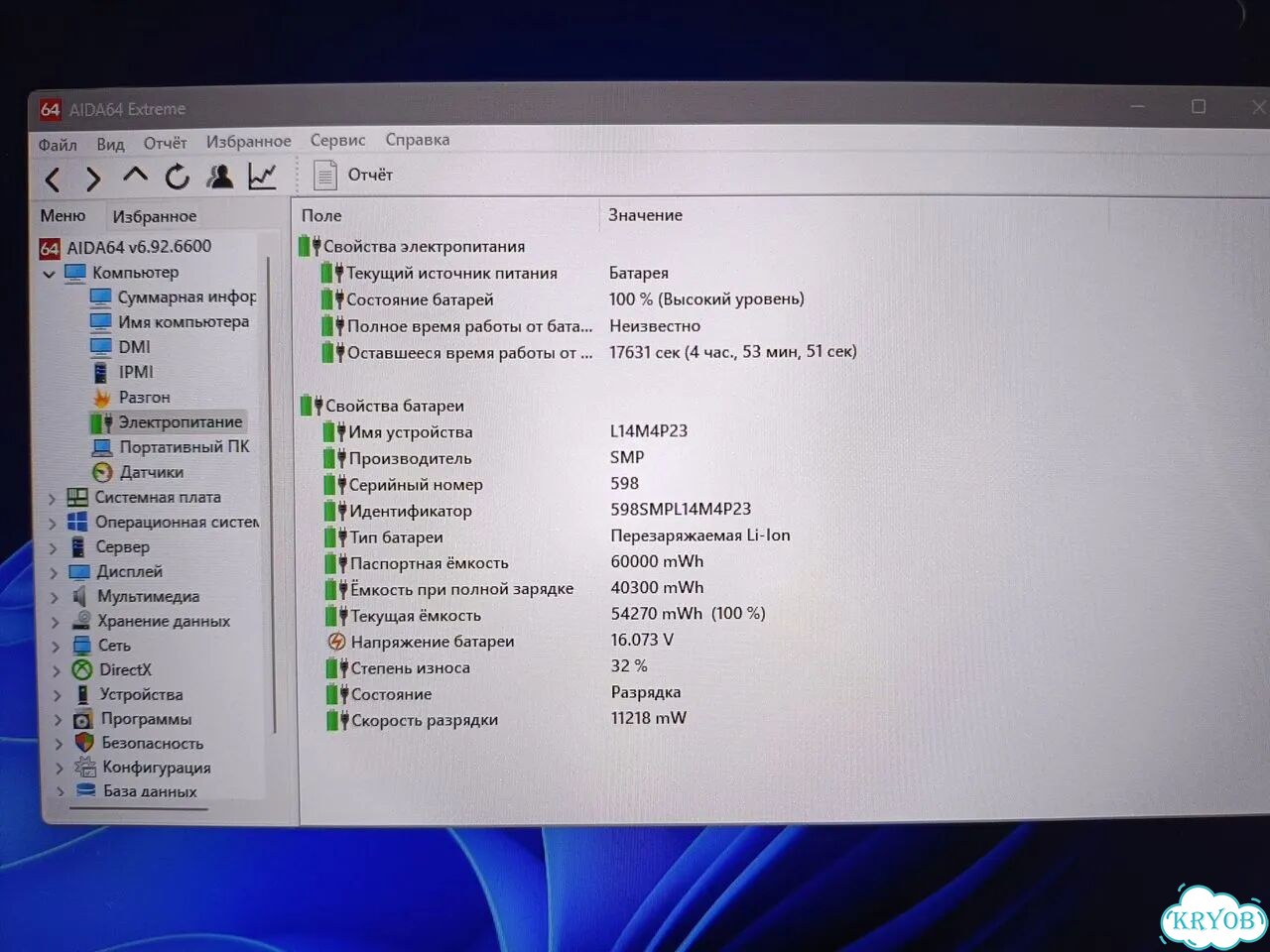
Task: Expand the Сервер tree node
Action: [x=54, y=547]
